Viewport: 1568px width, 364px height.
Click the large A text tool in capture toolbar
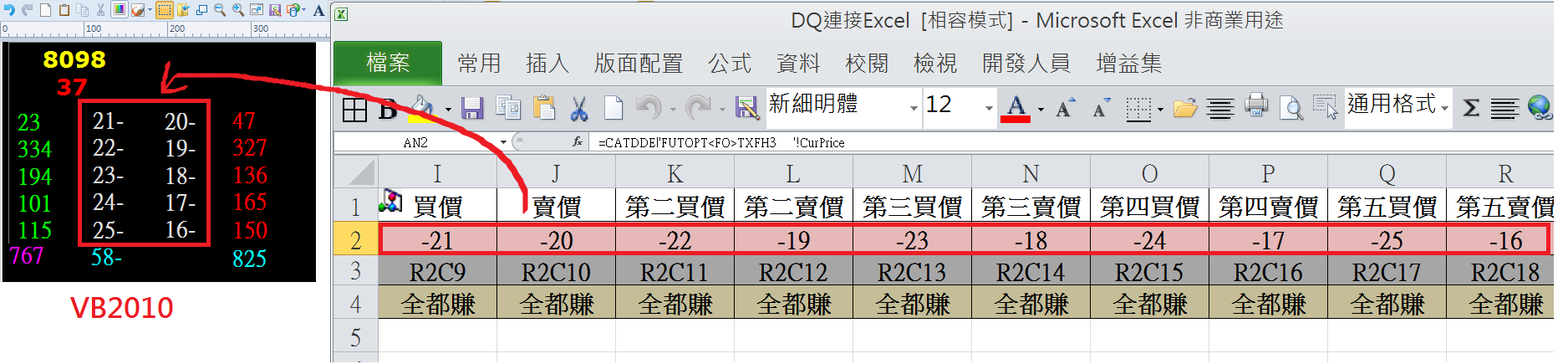tap(318, 10)
